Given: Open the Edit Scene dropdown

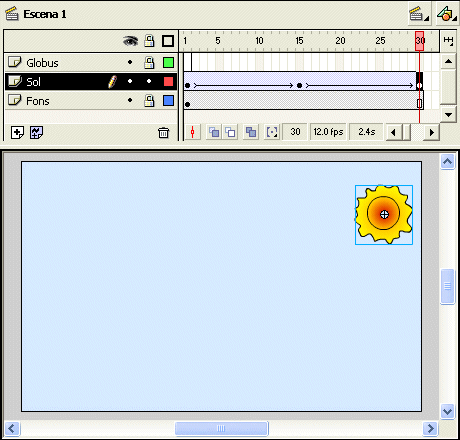Looking at the screenshot, I should click(x=419, y=14).
